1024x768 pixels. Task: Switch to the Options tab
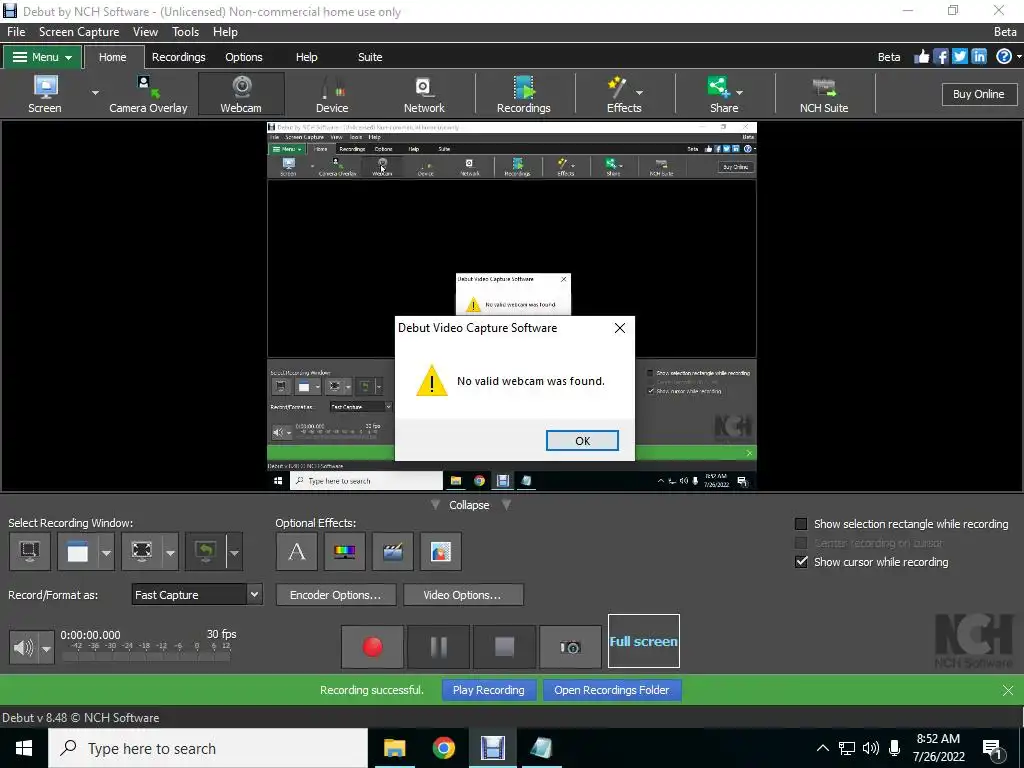pyautogui.click(x=244, y=57)
